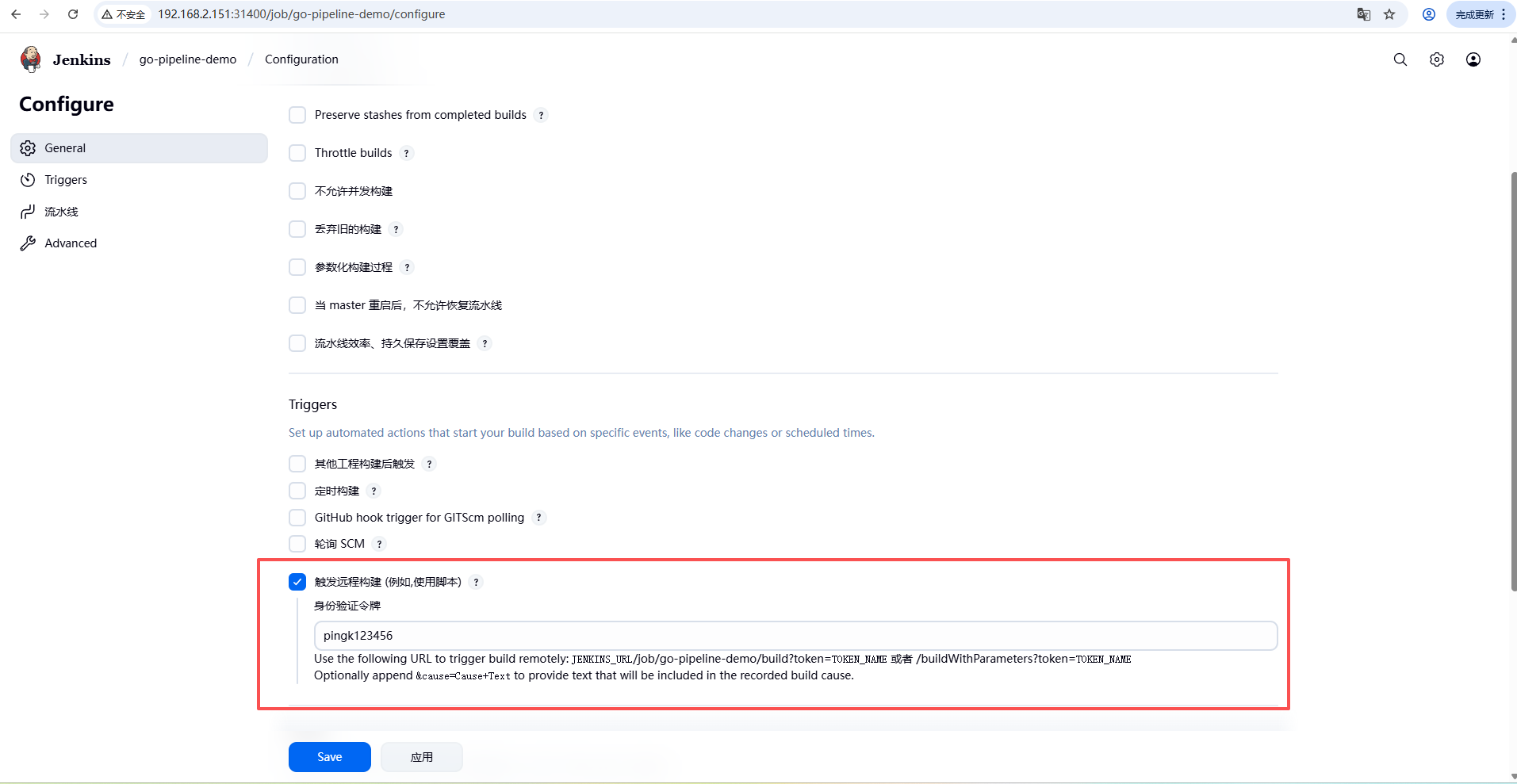Open the Jenkins search icon

pos(1400,59)
